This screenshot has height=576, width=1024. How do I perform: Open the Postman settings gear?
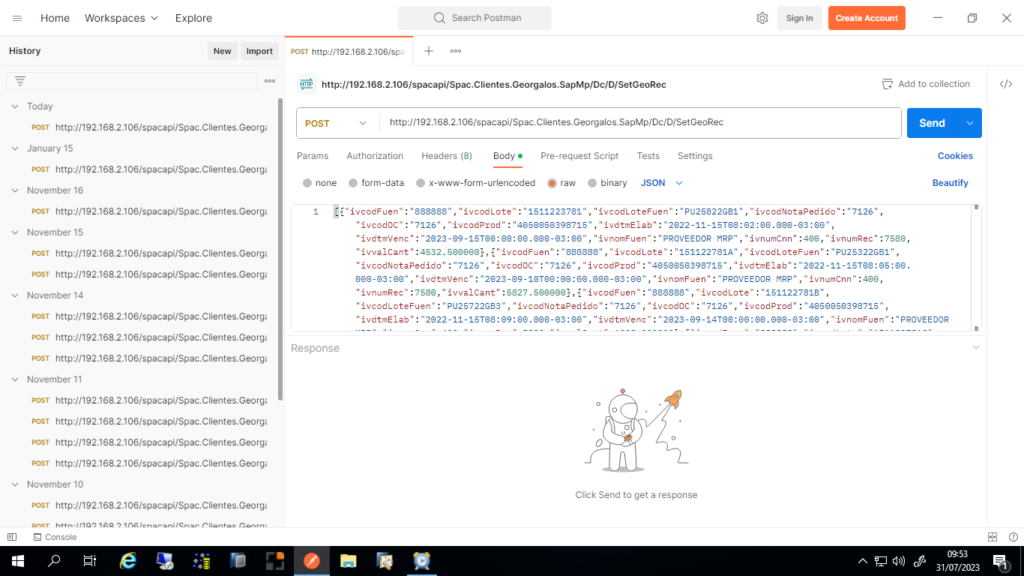coord(762,18)
